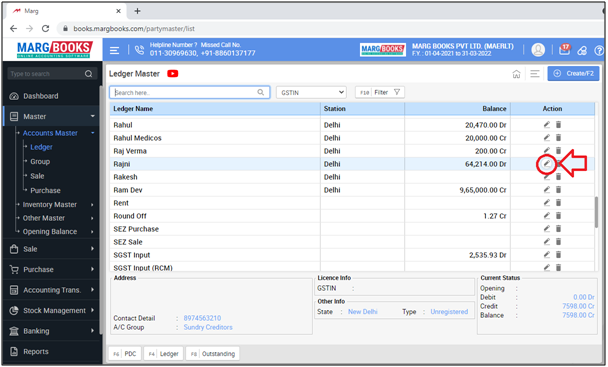Open the GSTIN dropdown
Viewport: 608px width, 367px height.
pos(312,92)
